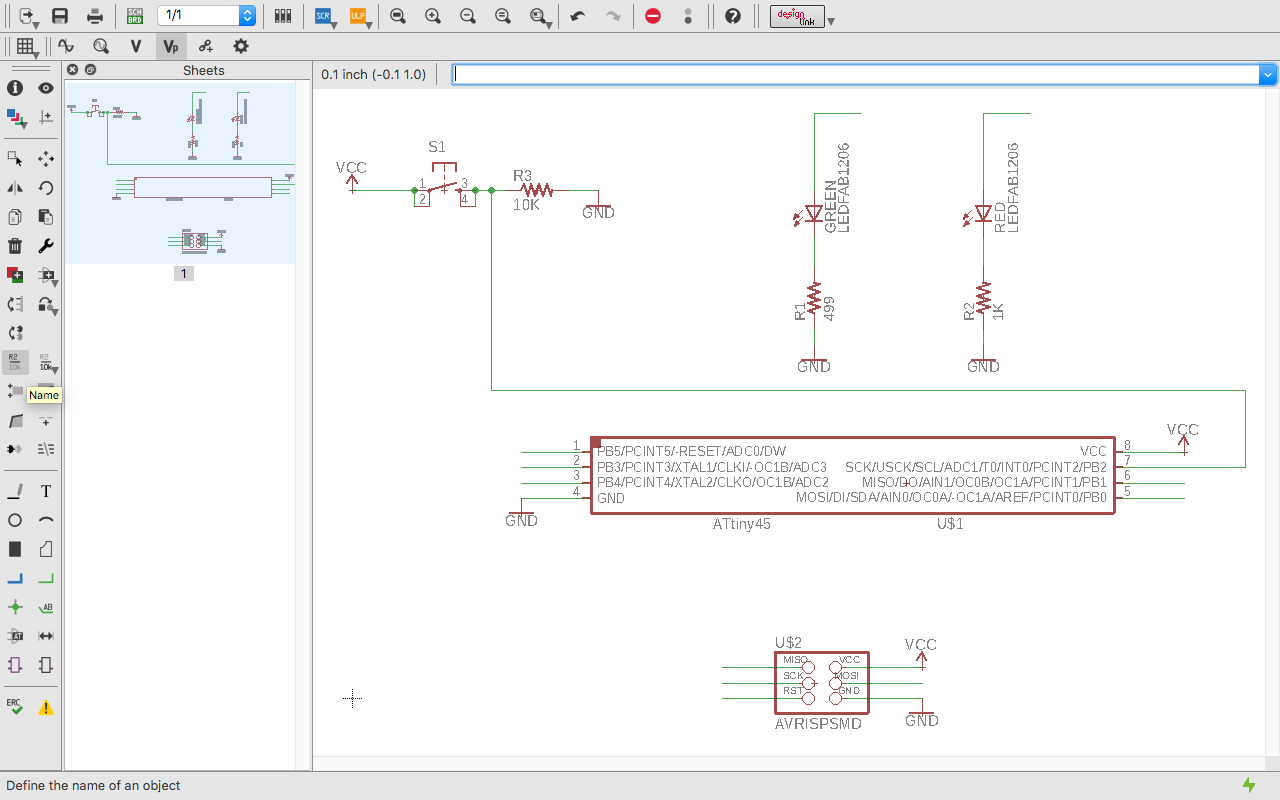The image size is (1280, 800).
Task: Click the Zoom out magnifier icon
Action: click(468, 16)
